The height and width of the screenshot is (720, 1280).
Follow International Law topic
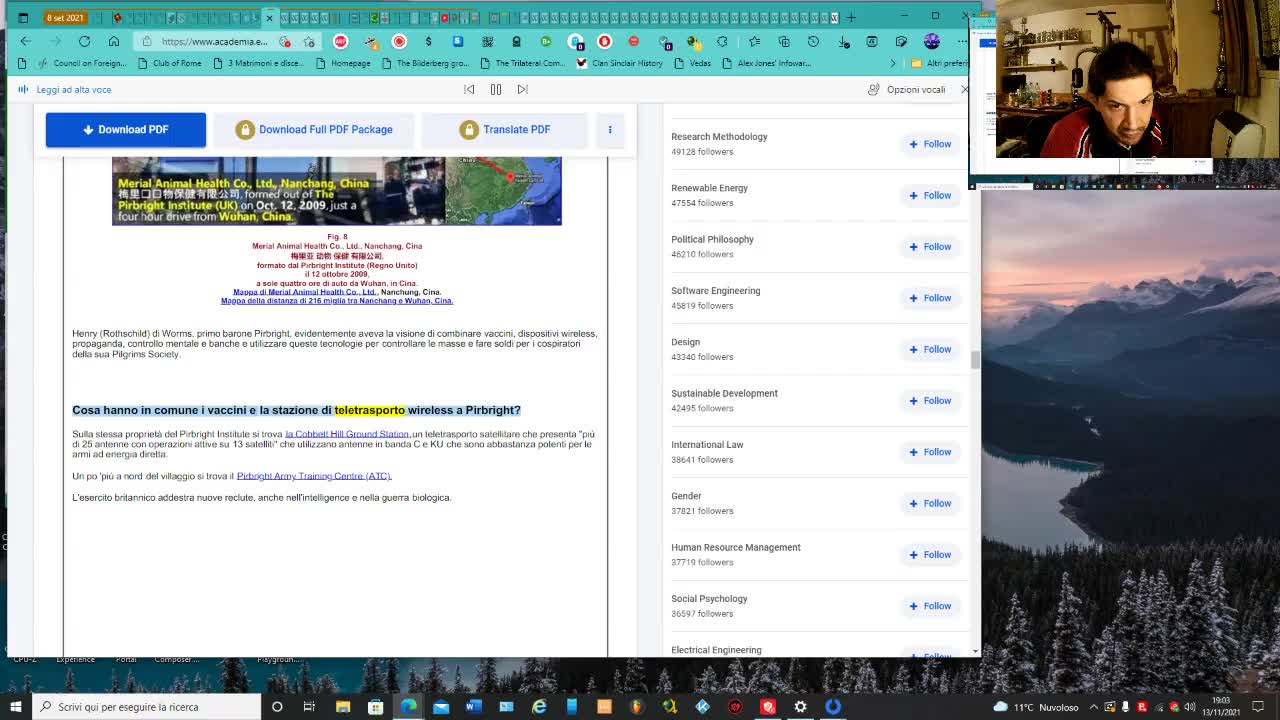click(x=930, y=452)
